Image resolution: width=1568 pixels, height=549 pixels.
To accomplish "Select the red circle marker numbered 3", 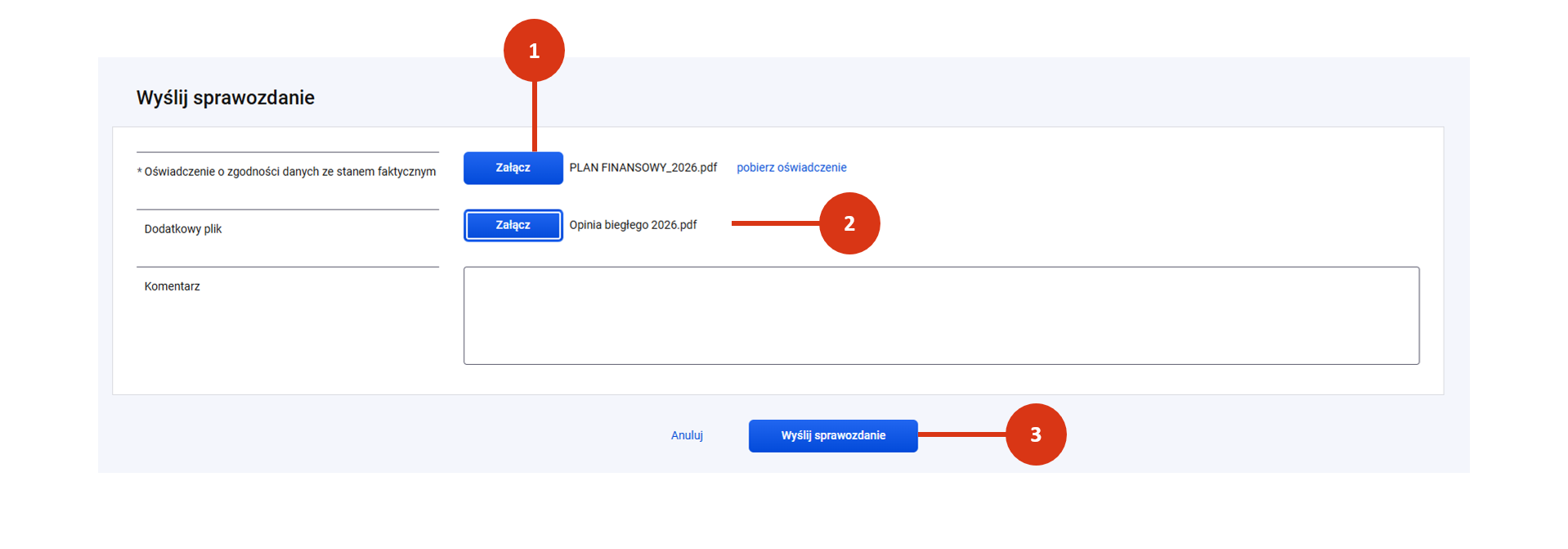I will (x=1036, y=434).
